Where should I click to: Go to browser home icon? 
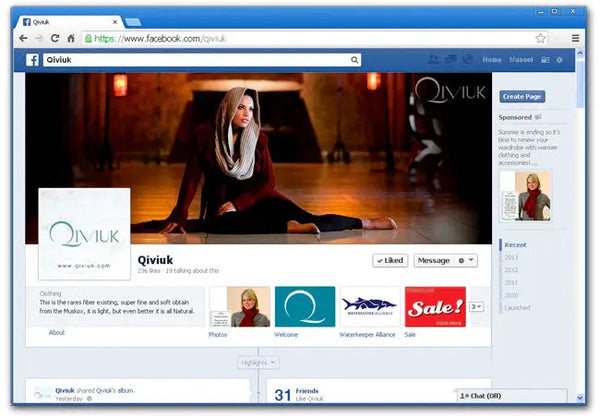[x=71, y=38]
